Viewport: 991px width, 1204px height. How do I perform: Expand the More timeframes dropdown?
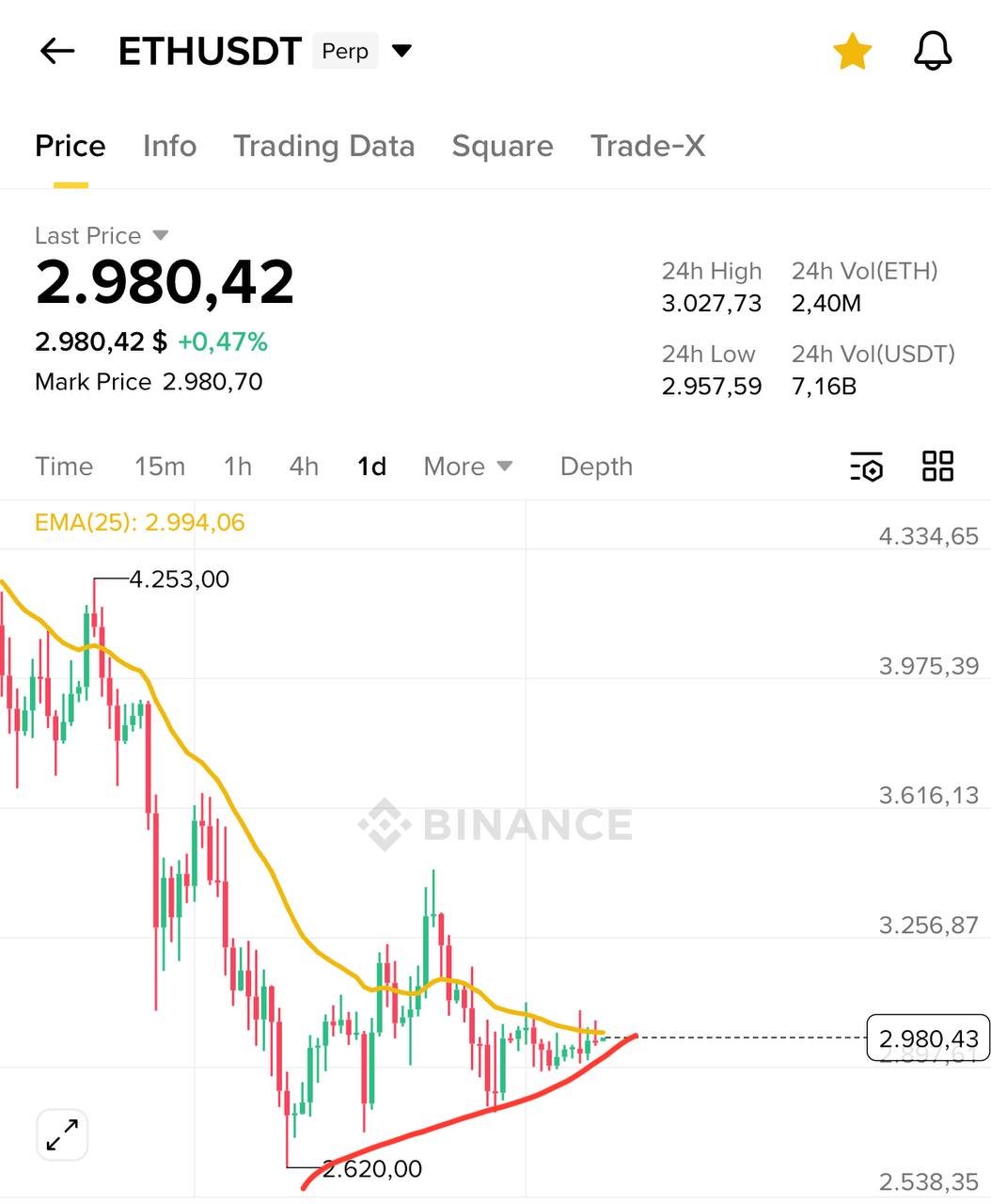468,467
